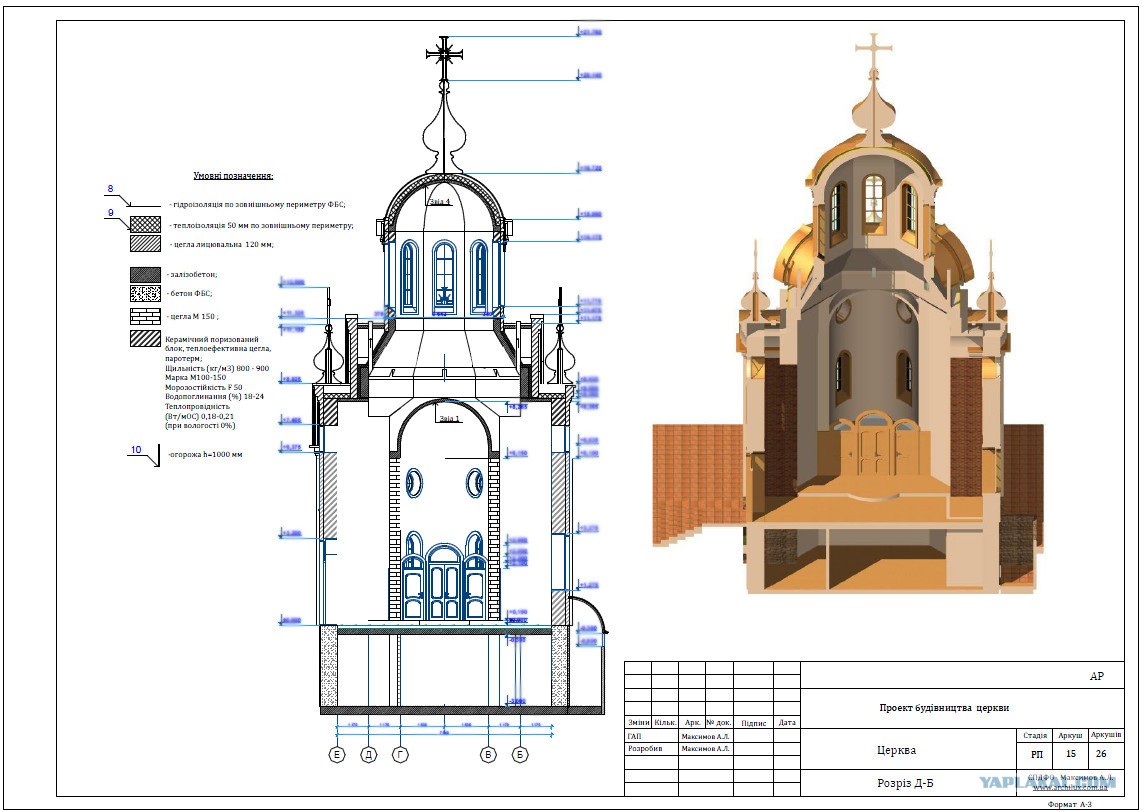Click the 'Дата' column header
Image resolution: width=1142 pixels, height=812 pixels.
coord(787,723)
